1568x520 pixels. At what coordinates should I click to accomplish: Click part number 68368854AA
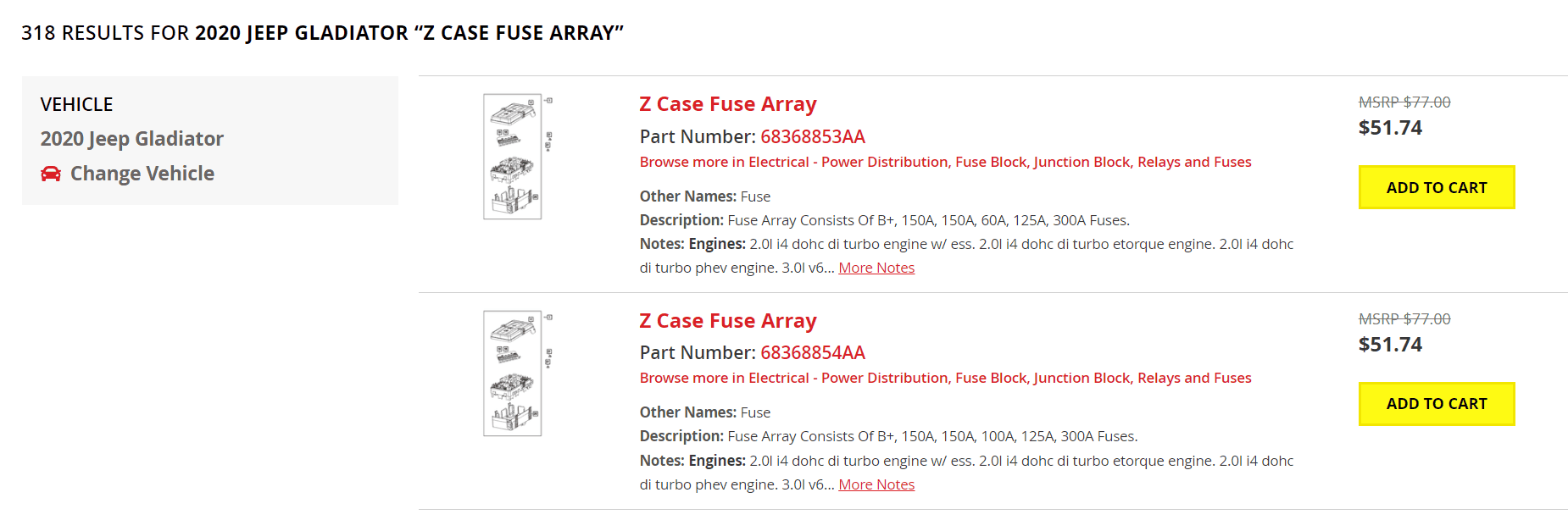pyautogui.click(x=812, y=352)
